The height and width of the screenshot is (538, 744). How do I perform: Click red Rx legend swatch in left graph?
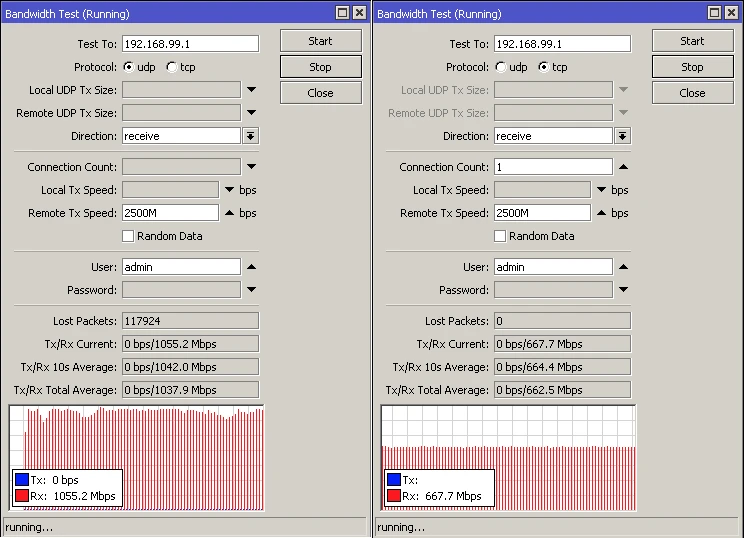coord(22,496)
